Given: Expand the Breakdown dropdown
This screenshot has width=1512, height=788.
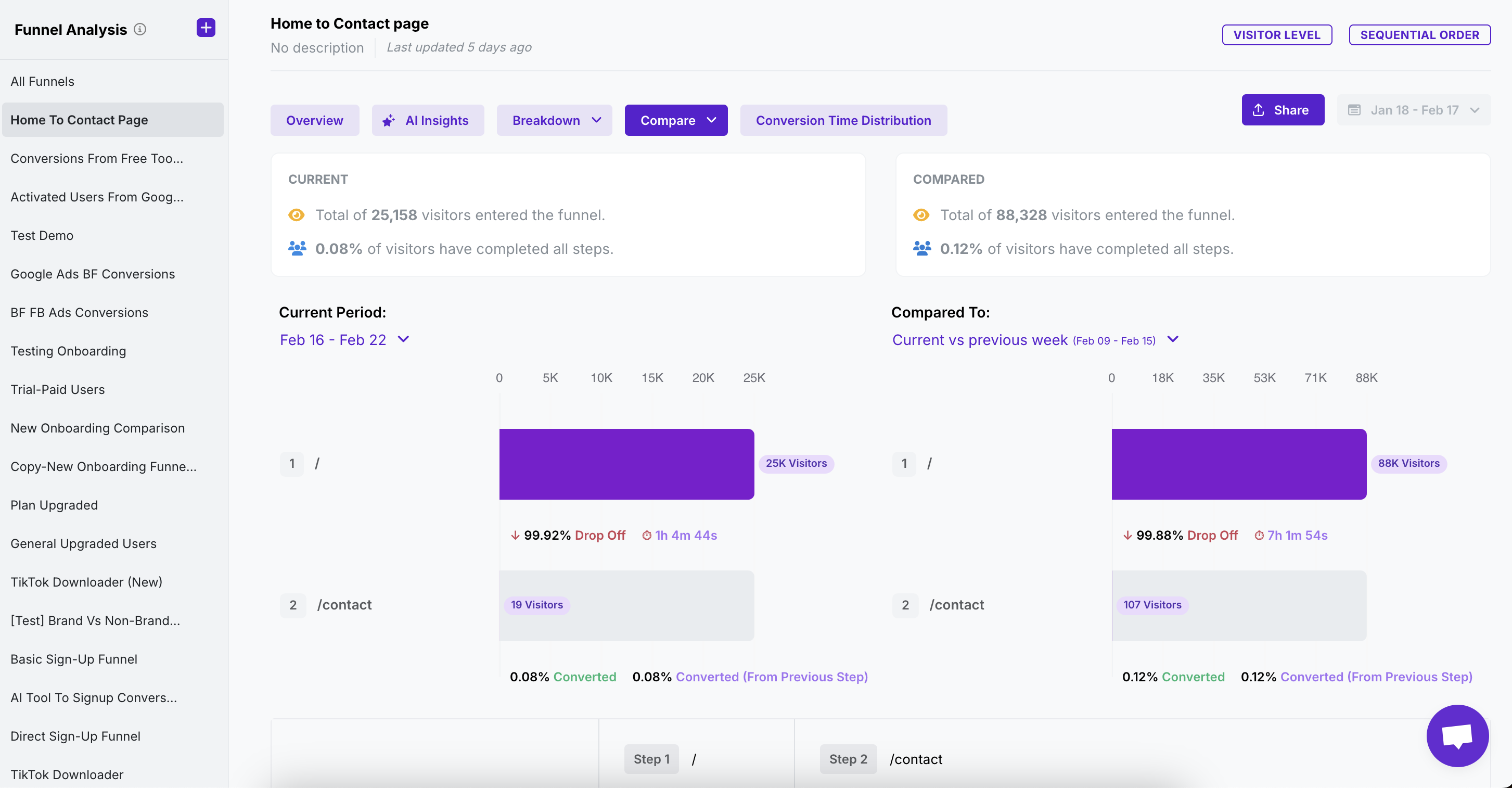Looking at the screenshot, I should (554, 120).
